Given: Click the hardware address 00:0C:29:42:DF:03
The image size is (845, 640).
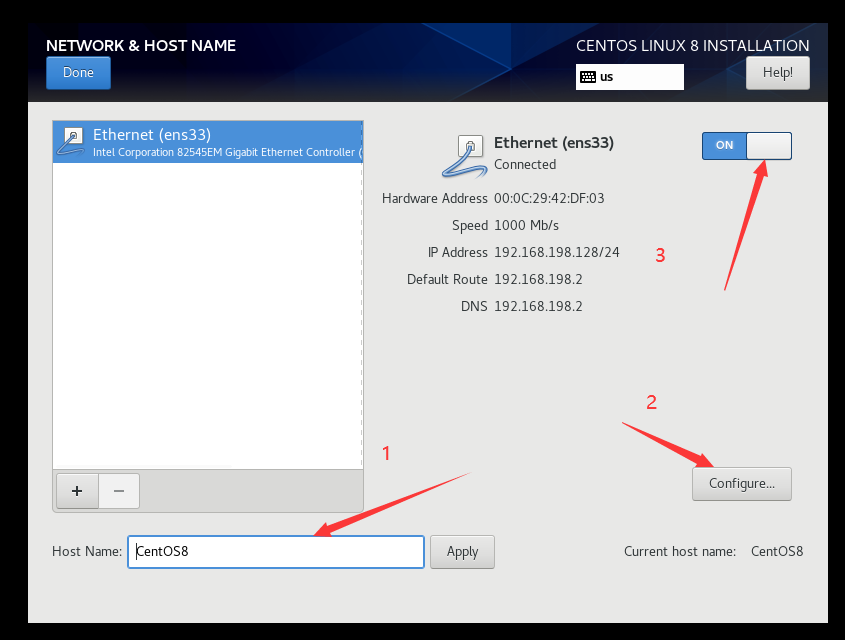Looking at the screenshot, I should click(x=549, y=198).
